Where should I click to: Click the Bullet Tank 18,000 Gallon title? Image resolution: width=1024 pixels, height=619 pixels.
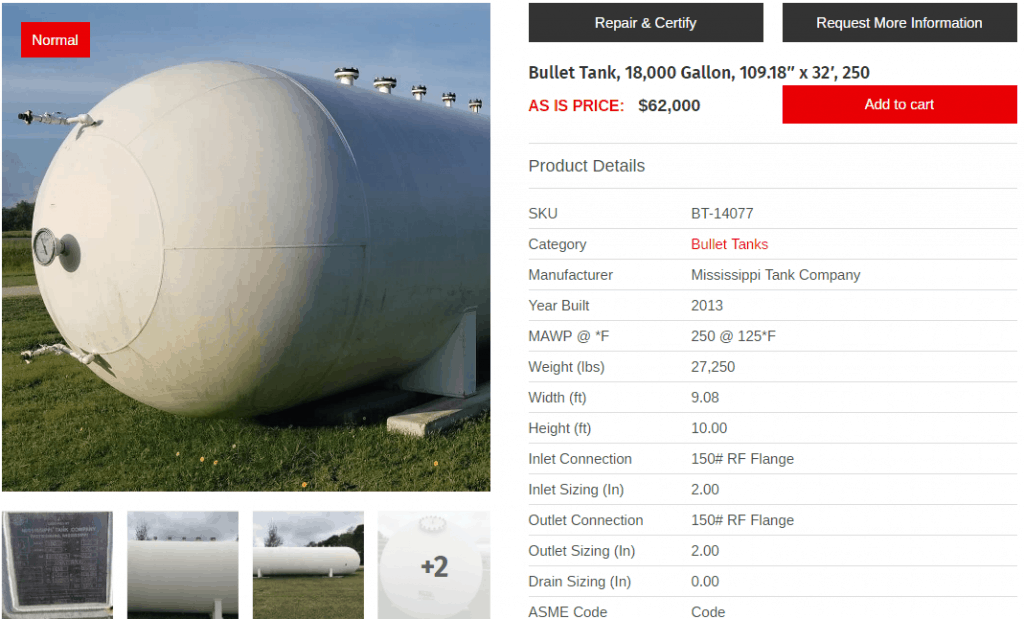tap(699, 72)
